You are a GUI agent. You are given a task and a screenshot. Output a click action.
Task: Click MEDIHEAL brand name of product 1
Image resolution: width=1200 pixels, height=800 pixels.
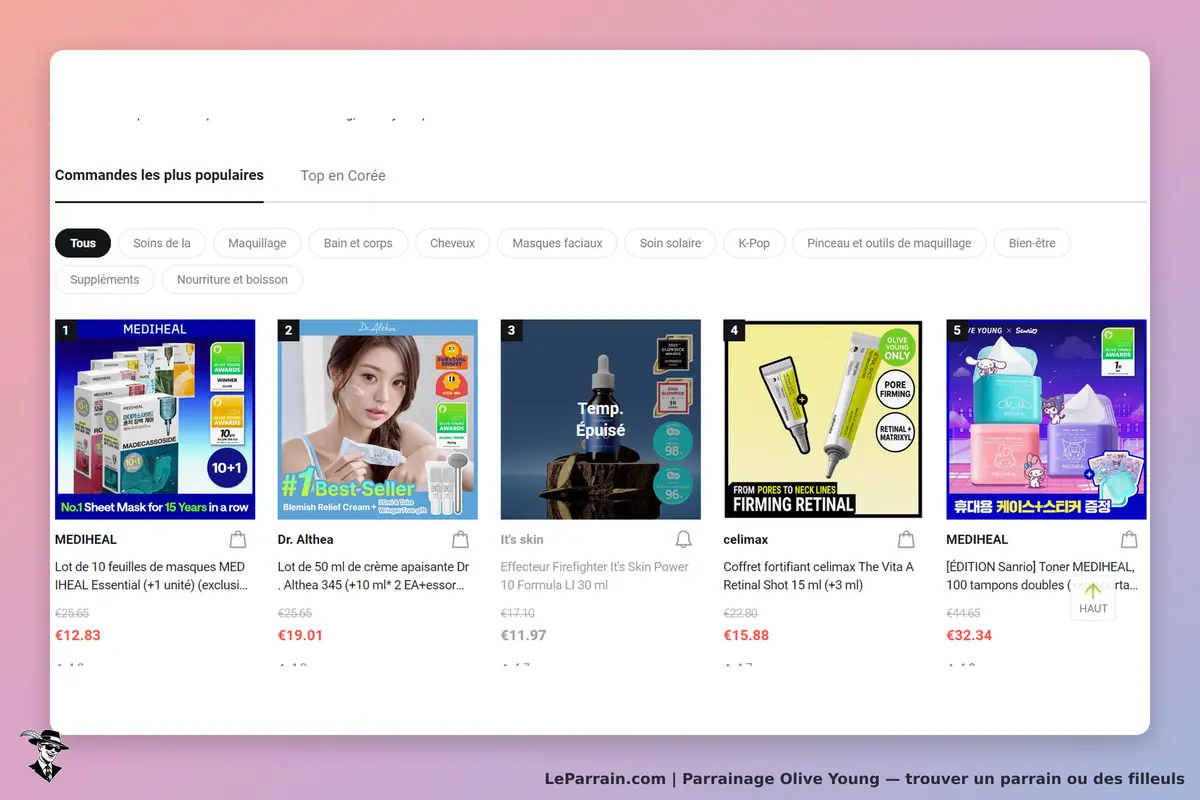[86, 540]
